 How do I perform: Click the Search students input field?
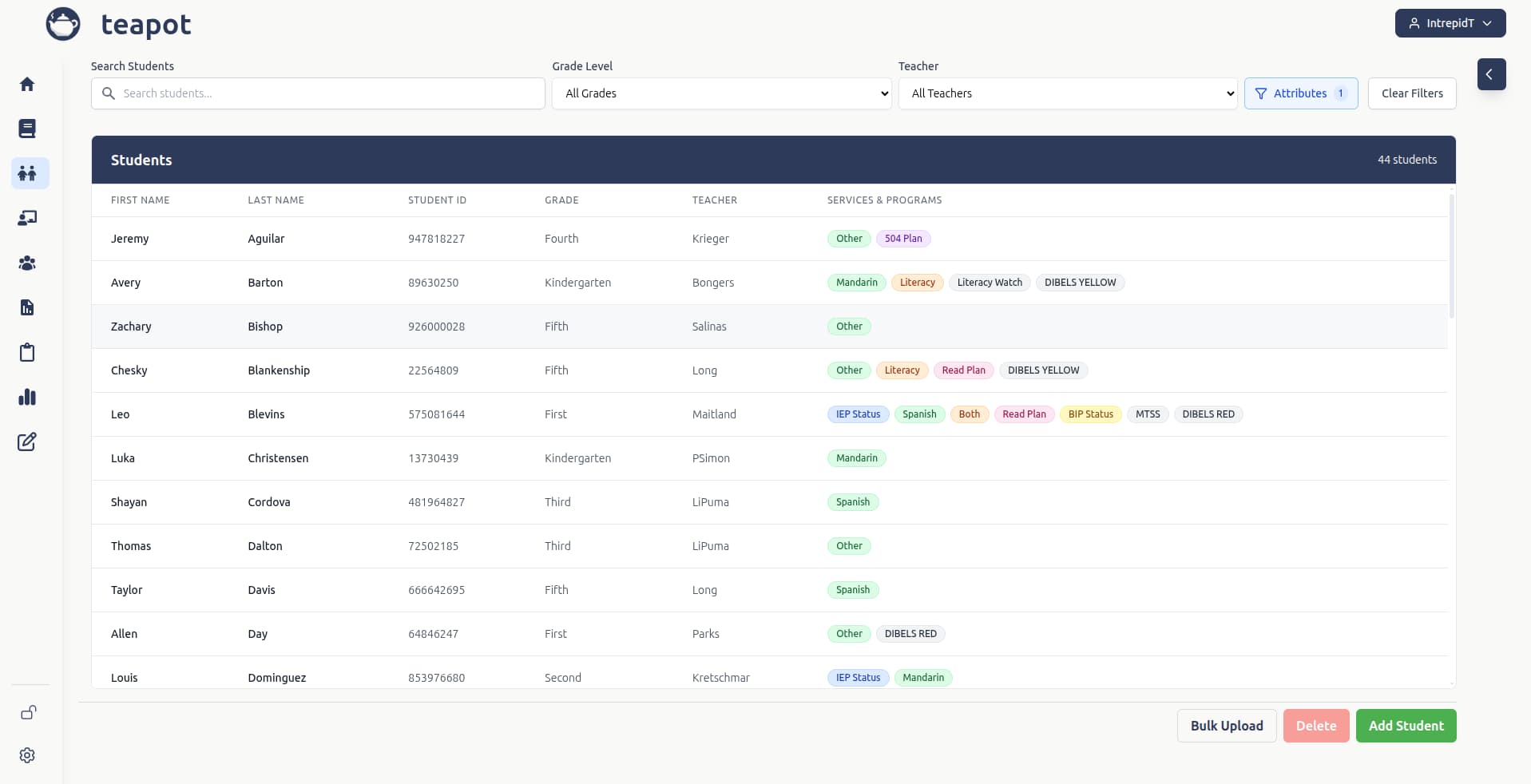coord(317,93)
